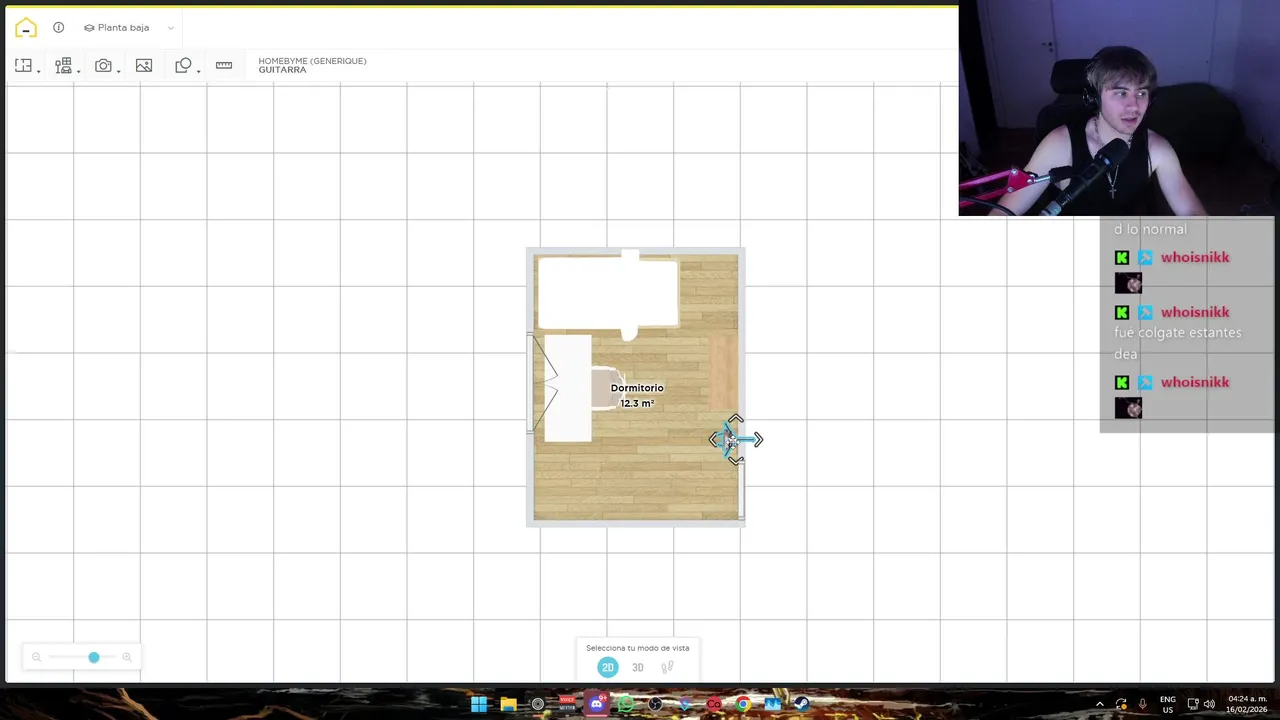Switch to 2D view mode
Screen dimensions: 1280x720
(x=607, y=667)
